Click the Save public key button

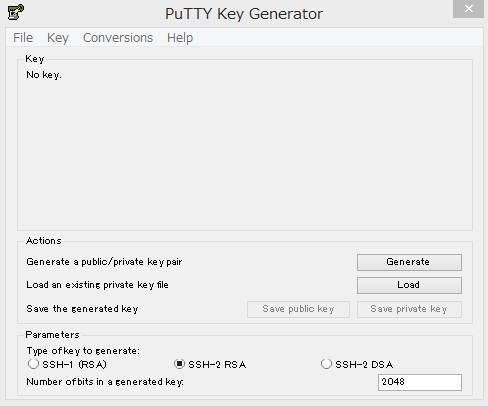(298, 309)
